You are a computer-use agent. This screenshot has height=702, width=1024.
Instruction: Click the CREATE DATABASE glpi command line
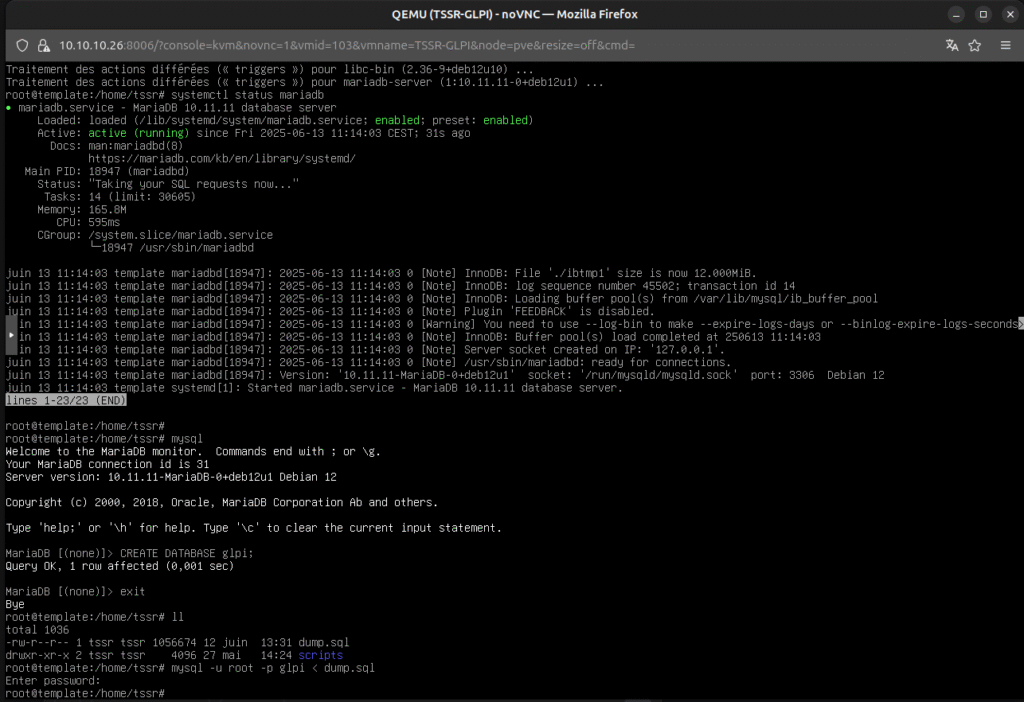pos(186,553)
